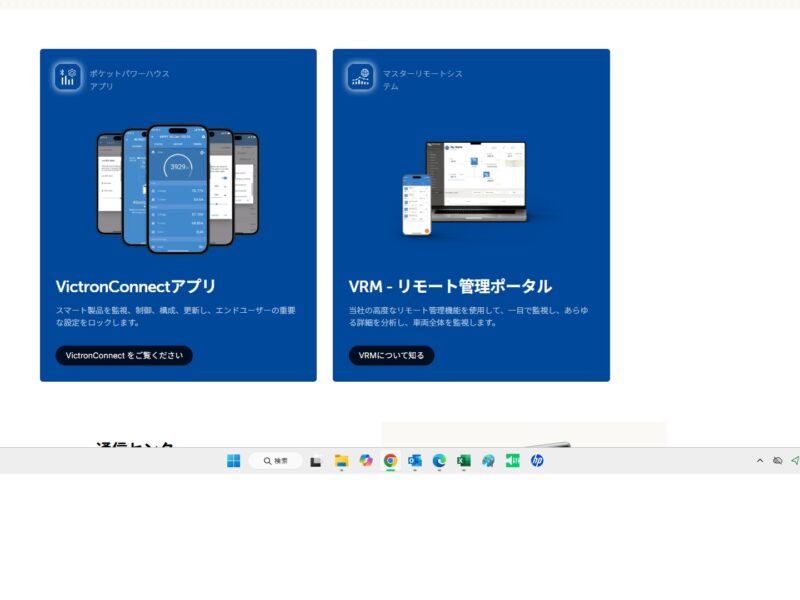
Task: Open the HP app in the taskbar
Action: (537, 461)
